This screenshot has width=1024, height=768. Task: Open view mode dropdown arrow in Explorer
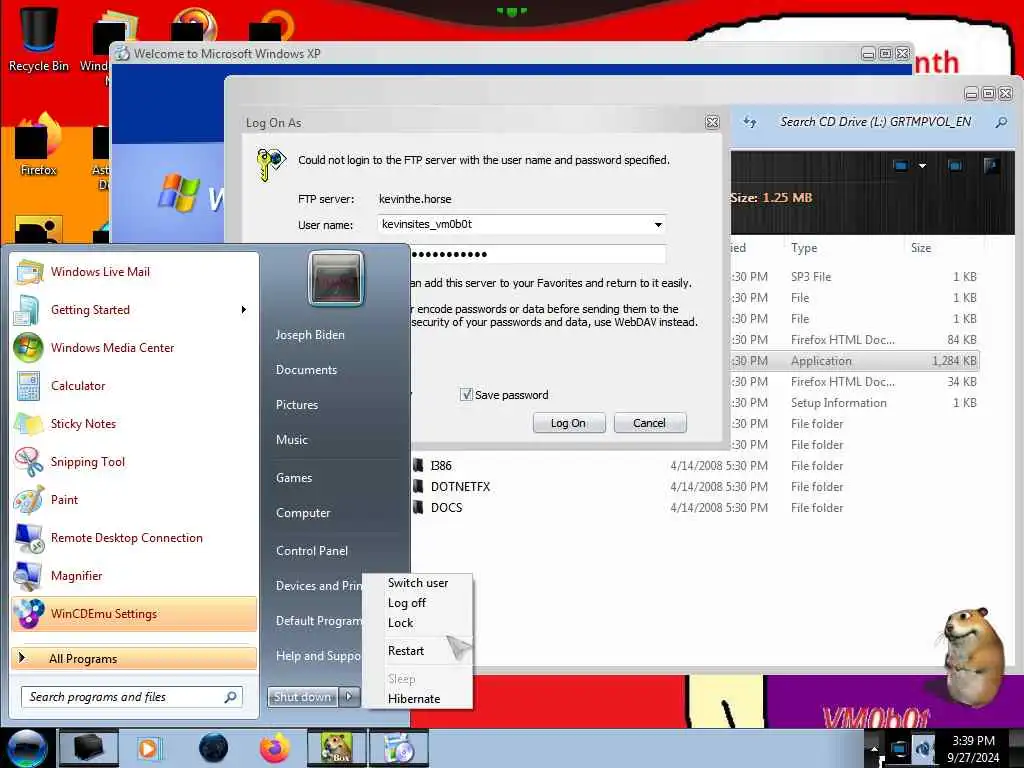(922, 166)
